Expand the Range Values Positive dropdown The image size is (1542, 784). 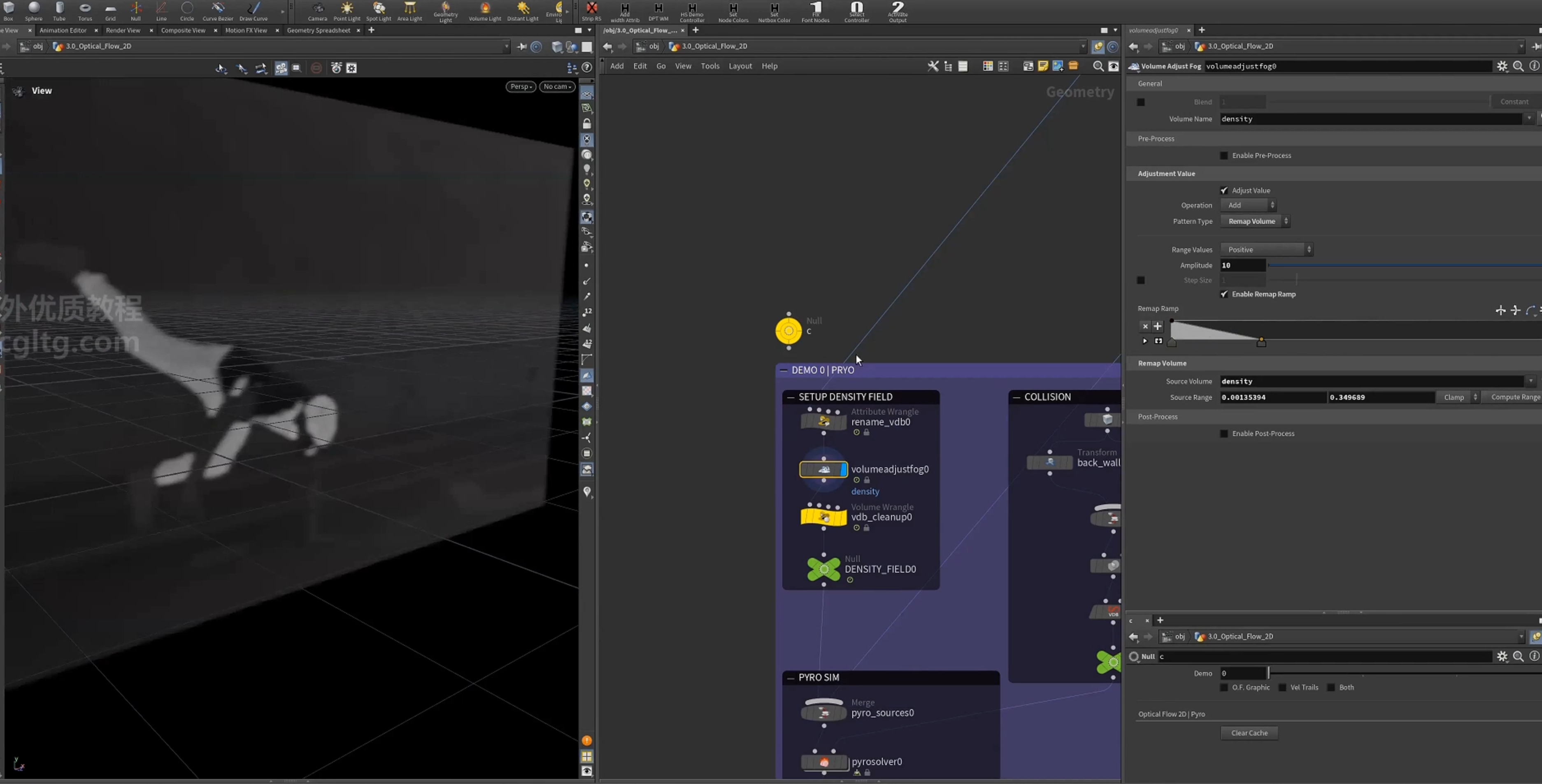1267,250
